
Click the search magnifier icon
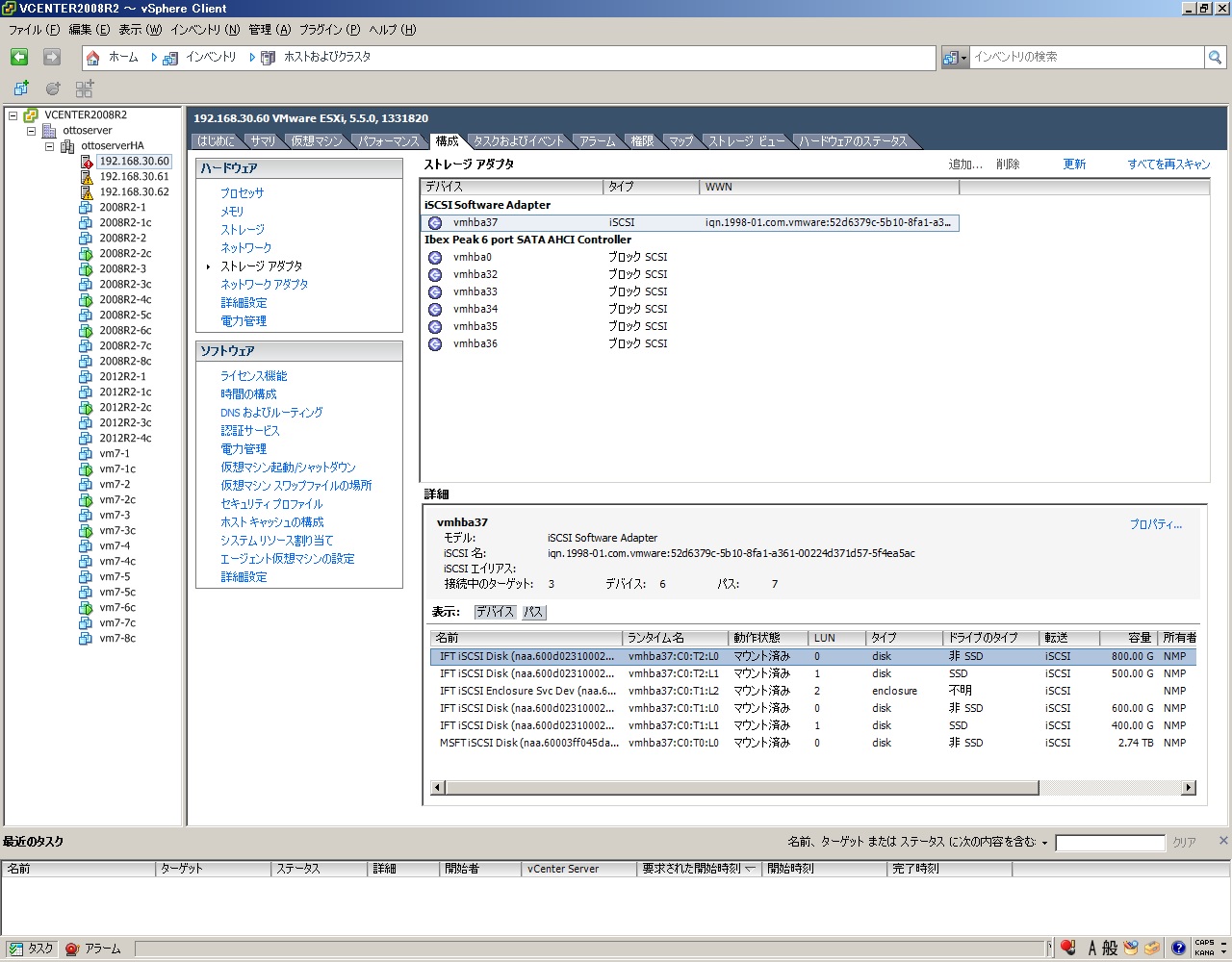click(1215, 58)
